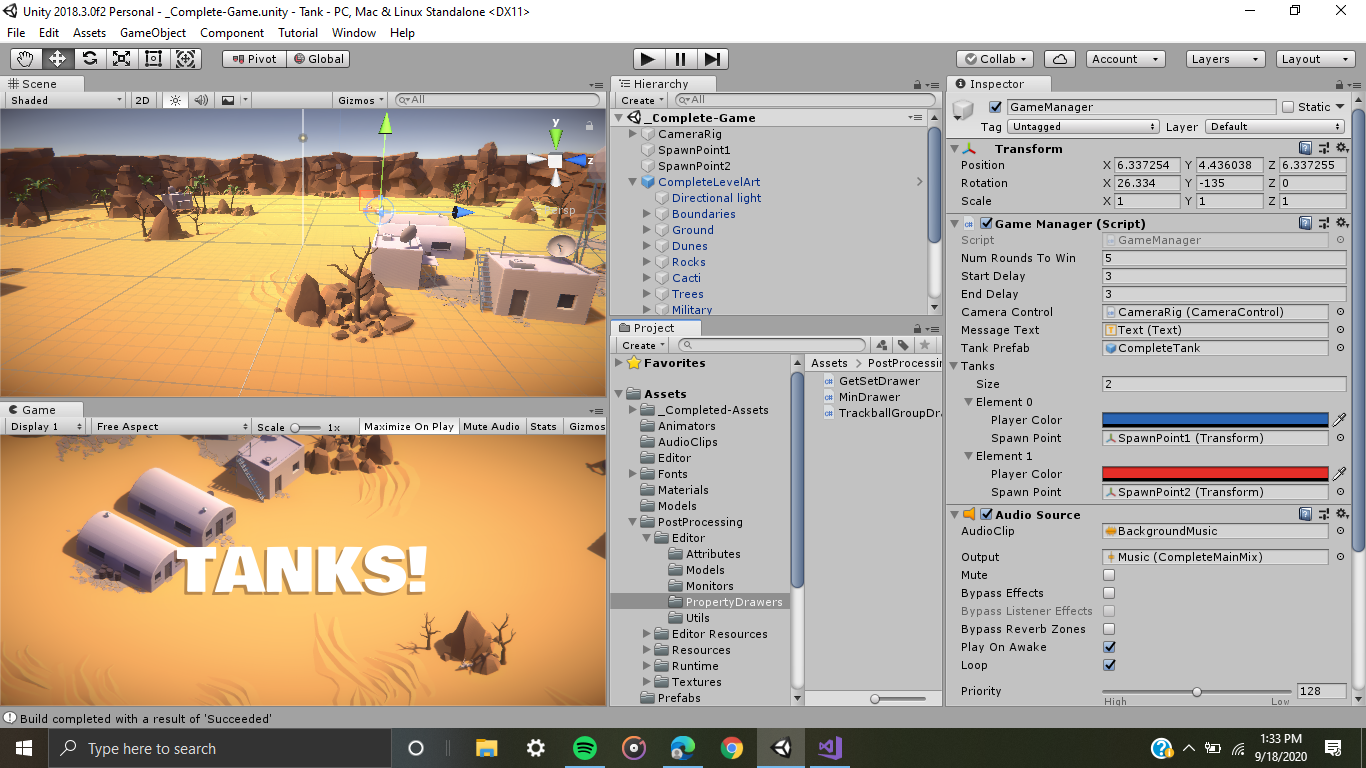The width and height of the screenshot is (1366, 768).
Task: Click Search by Type icon in Project
Action: tap(884, 345)
